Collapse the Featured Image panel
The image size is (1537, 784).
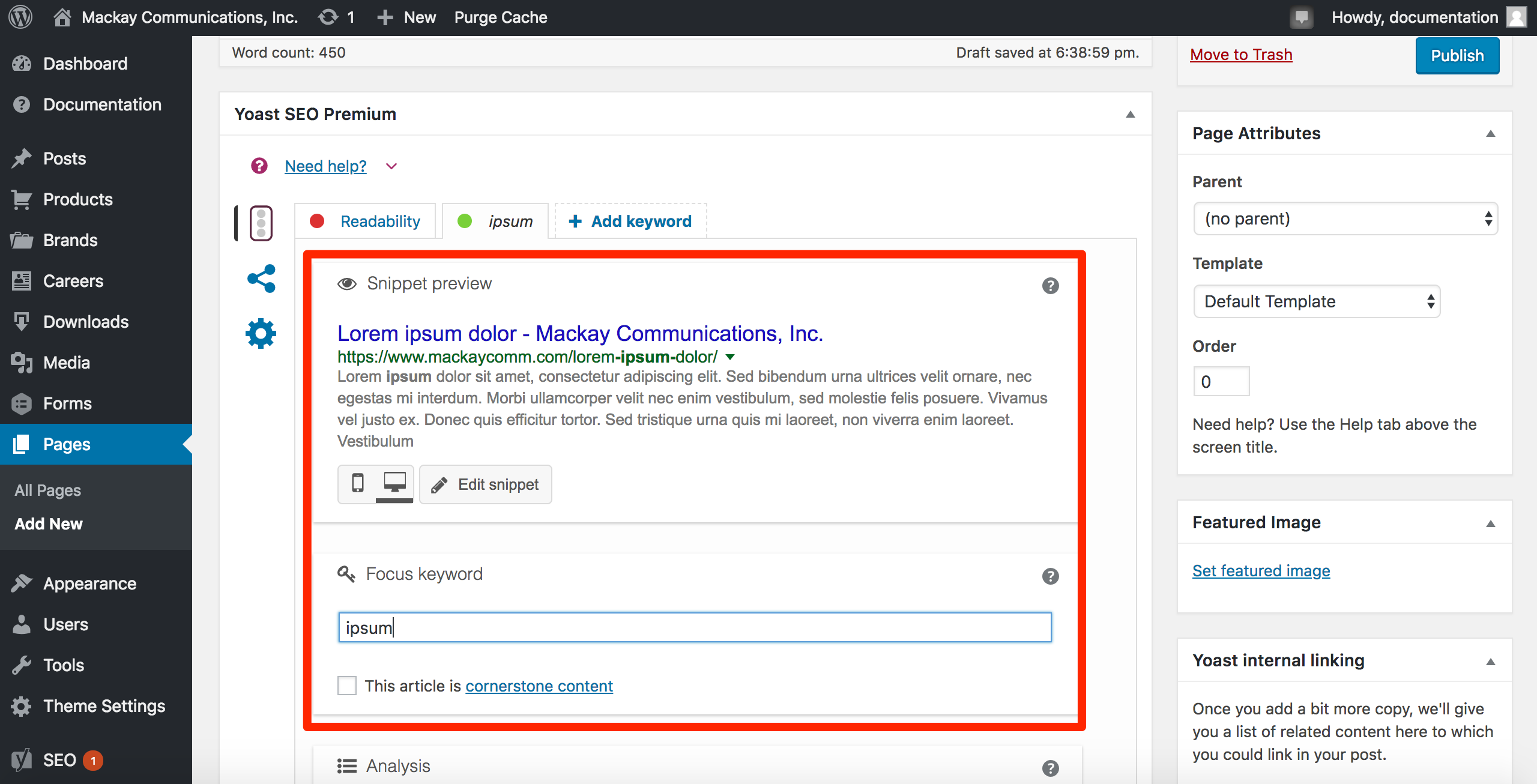1490,523
